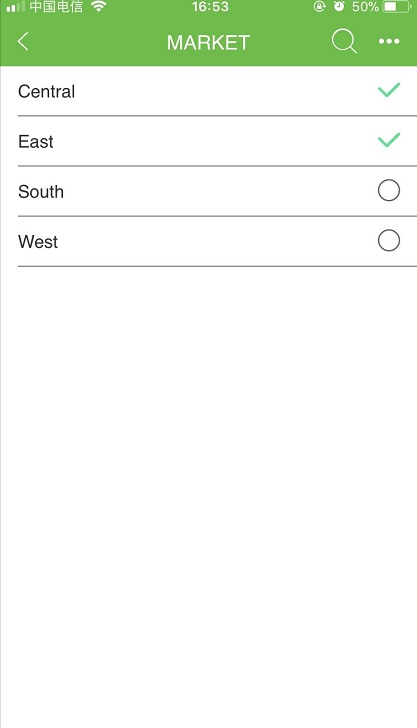Tap the East list row label
The height and width of the screenshot is (728, 417).
coord(36,142)
